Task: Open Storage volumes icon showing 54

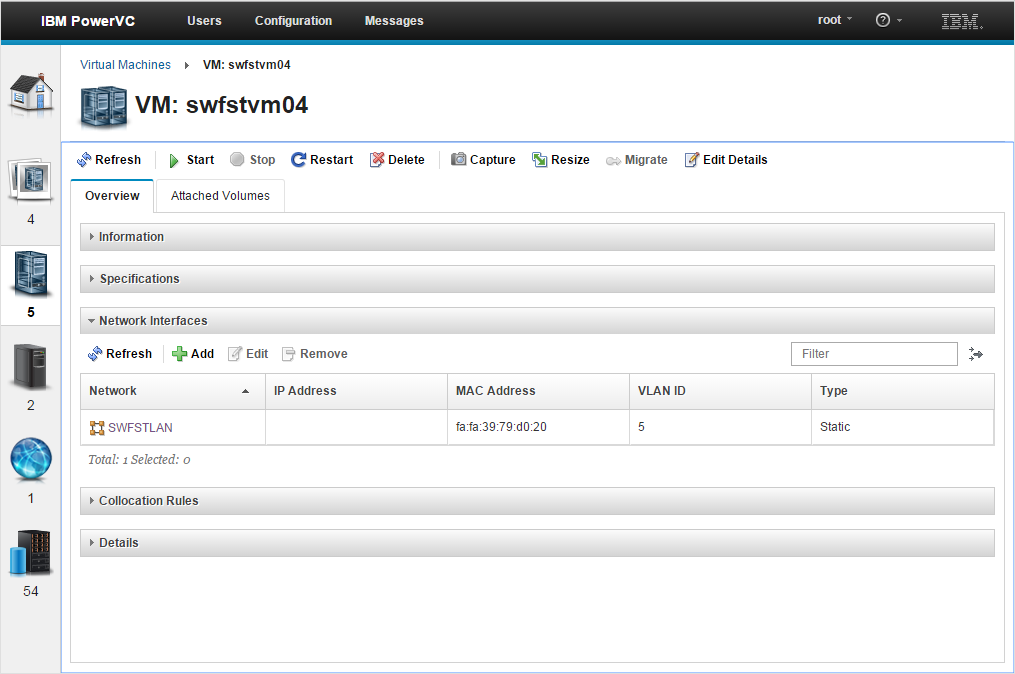Action: pos(31,552)
